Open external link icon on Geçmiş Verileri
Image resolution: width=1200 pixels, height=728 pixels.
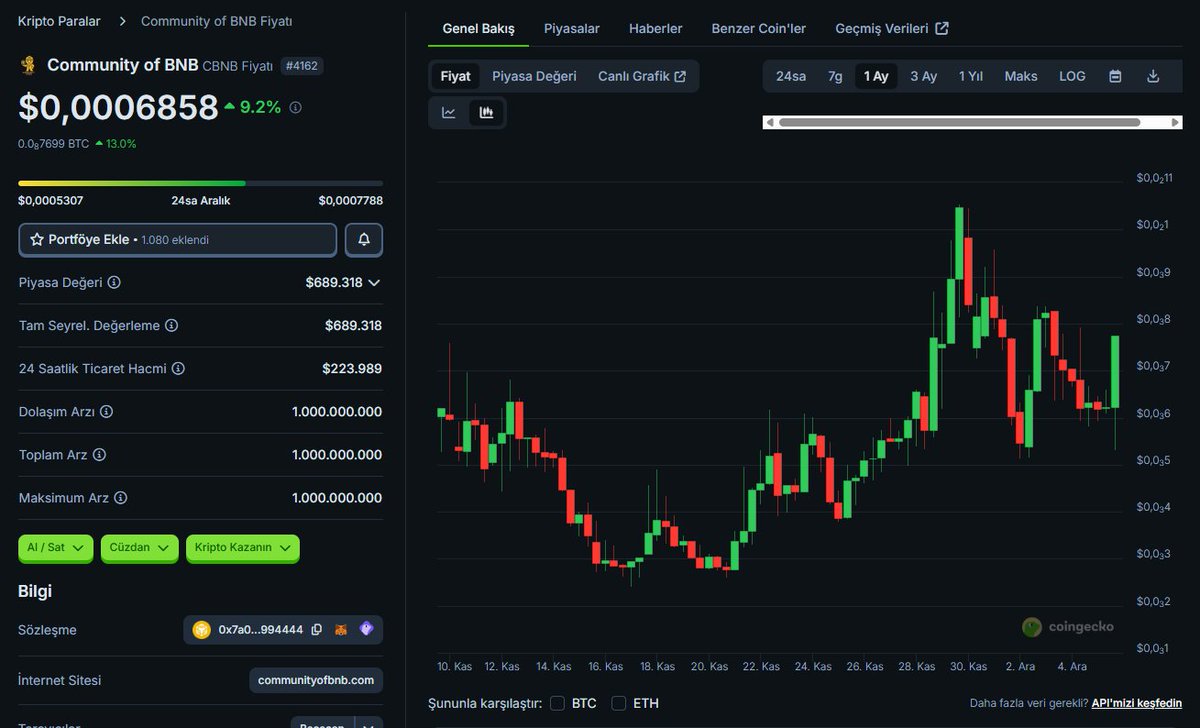(942, 29)
